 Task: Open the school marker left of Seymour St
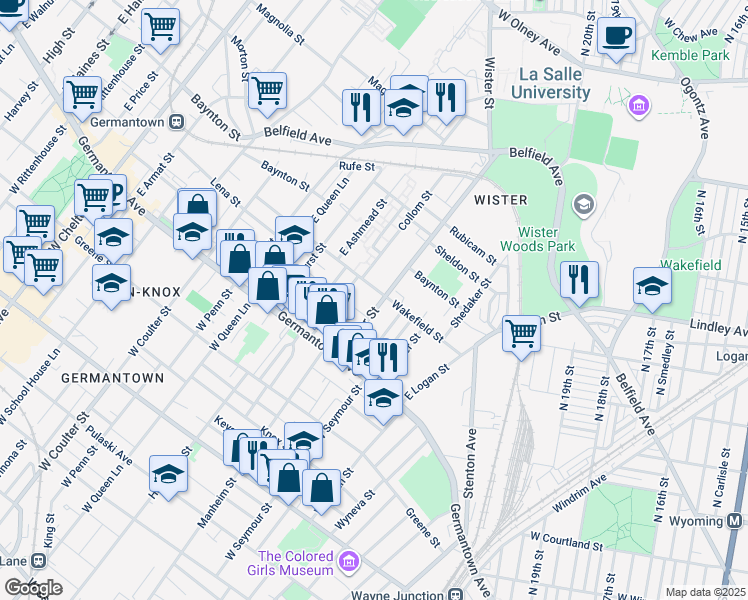(303, 441)
